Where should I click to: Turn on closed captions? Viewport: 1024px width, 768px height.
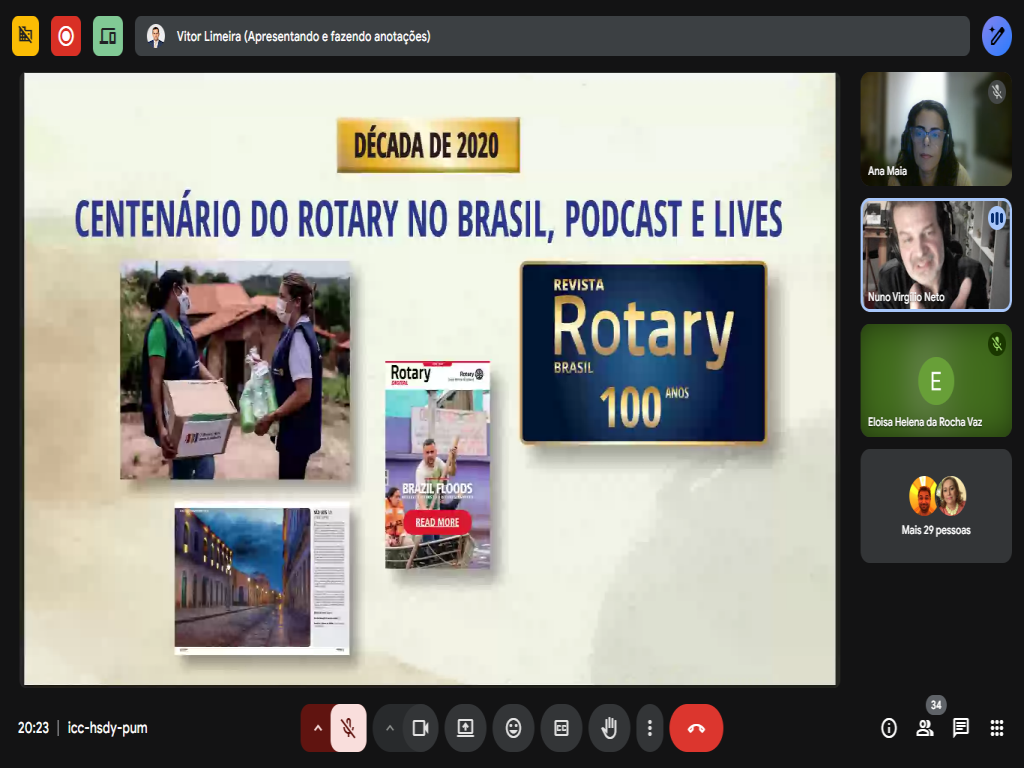pos(561,728)
